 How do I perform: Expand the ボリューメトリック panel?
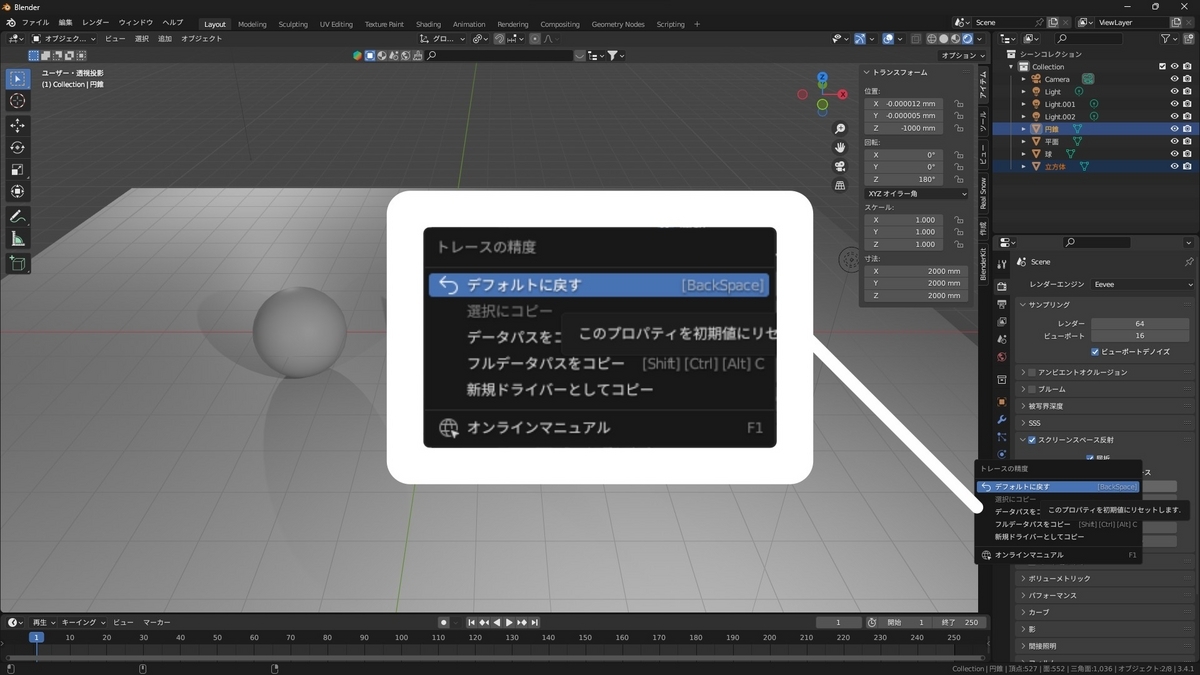[x=1059, y=578]
